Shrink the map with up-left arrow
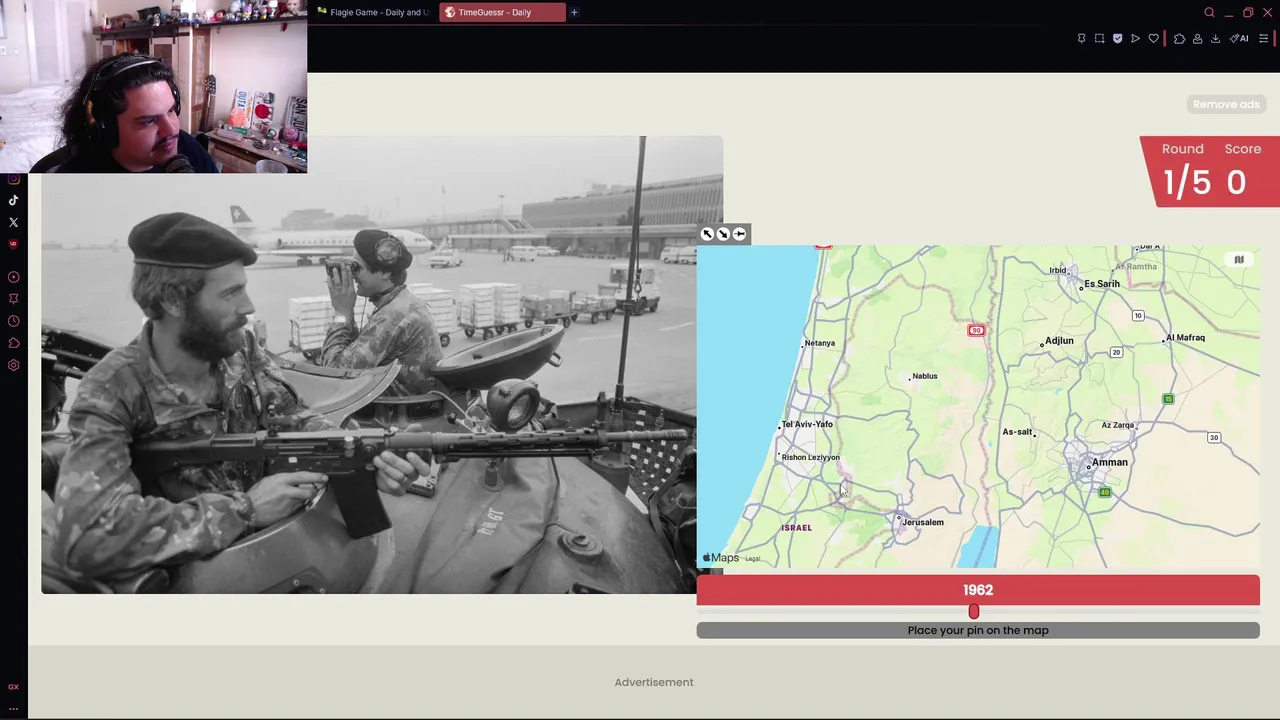 [x=707, y=234]
